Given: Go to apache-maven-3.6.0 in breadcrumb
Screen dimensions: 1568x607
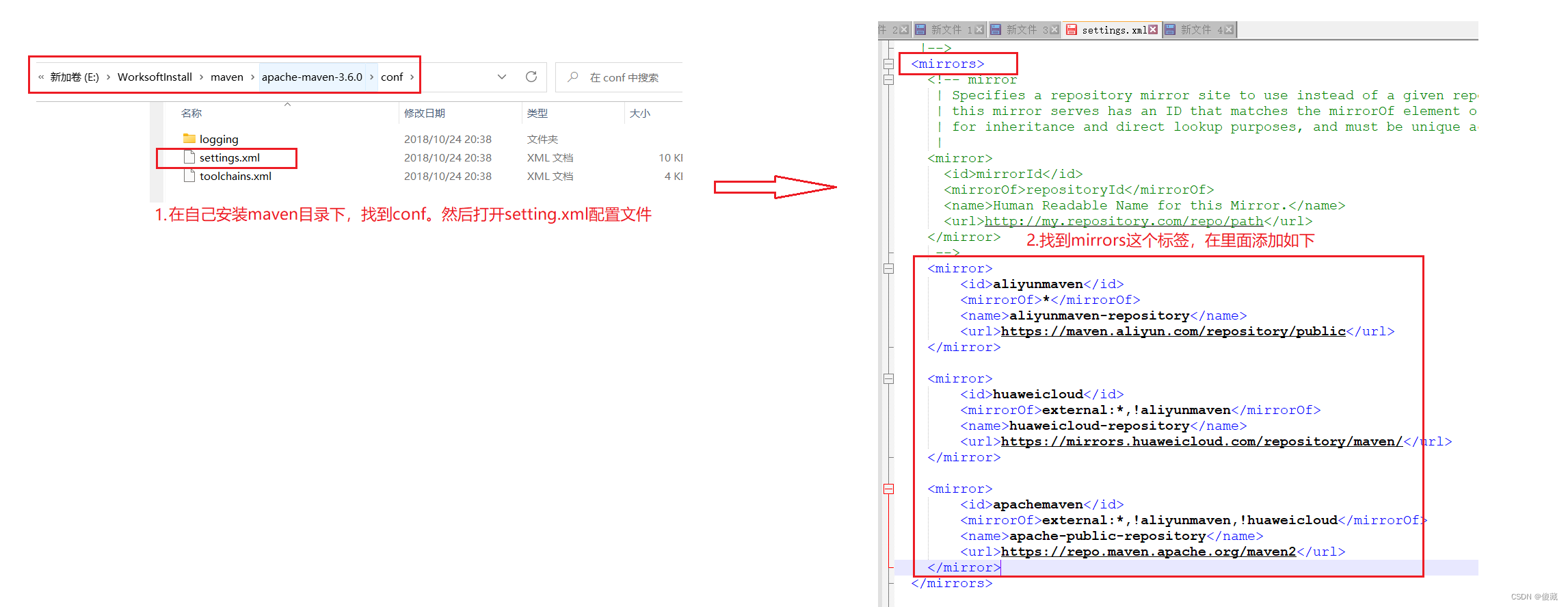Looking at the screenshot, I should click(312, 77).
